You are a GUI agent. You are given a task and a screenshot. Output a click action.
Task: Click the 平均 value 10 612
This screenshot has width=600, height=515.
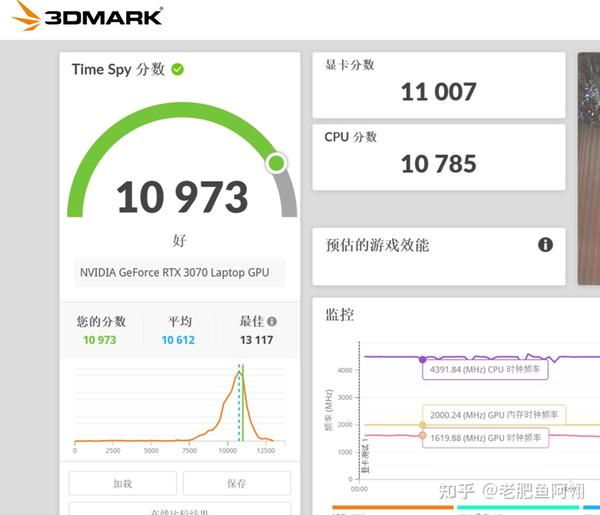[178, 340]
